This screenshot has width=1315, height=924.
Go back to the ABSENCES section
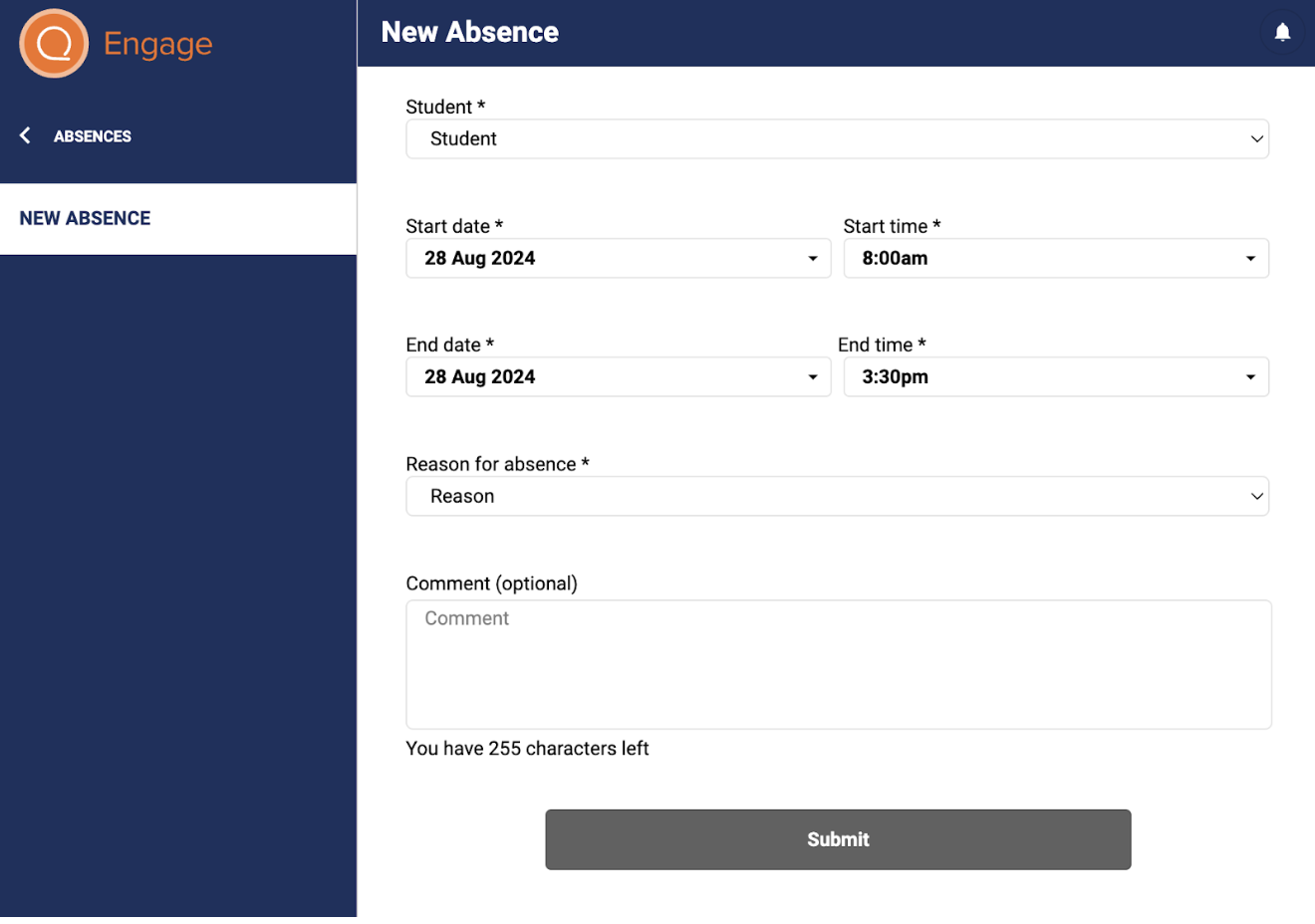tap(92, 136)
